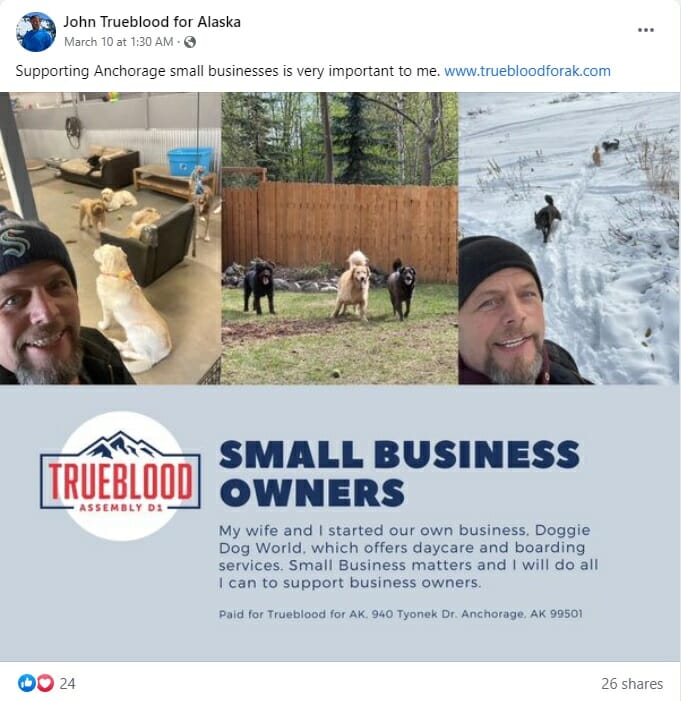Click the globe public-privacy icon
This screenshot has width=681, height=701.
click(x=190, y=42)
